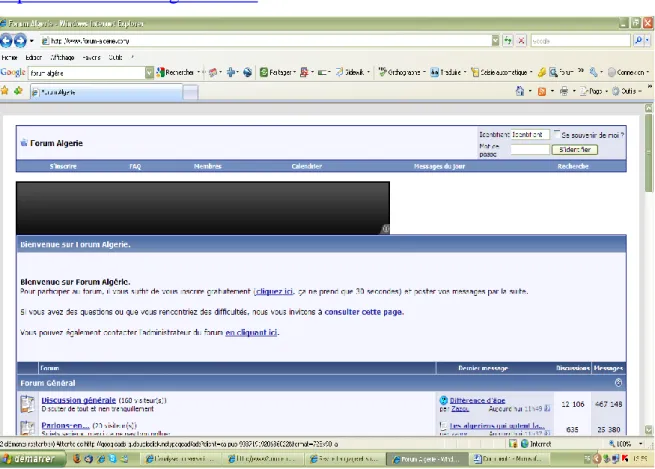
Task: Open the zoom level 100% dropdown
Action: [640, 444]
